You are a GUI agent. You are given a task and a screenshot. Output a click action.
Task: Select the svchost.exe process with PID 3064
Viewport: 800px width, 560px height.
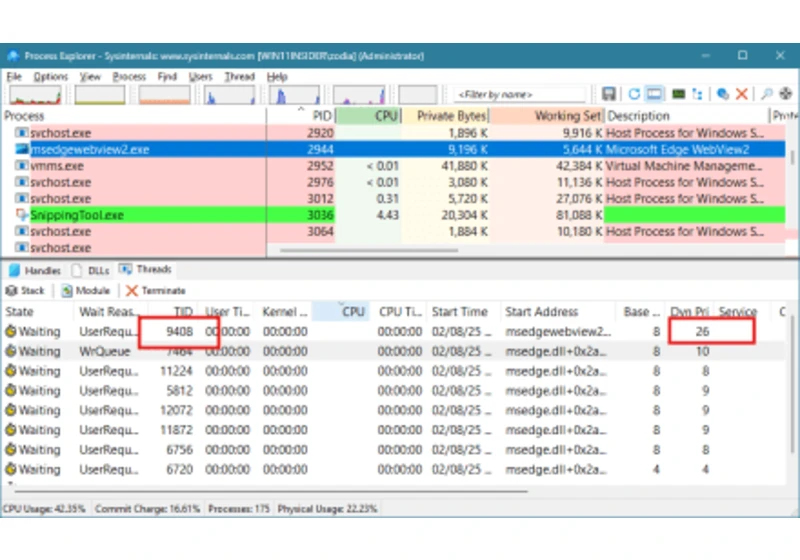tap(393, 231)
